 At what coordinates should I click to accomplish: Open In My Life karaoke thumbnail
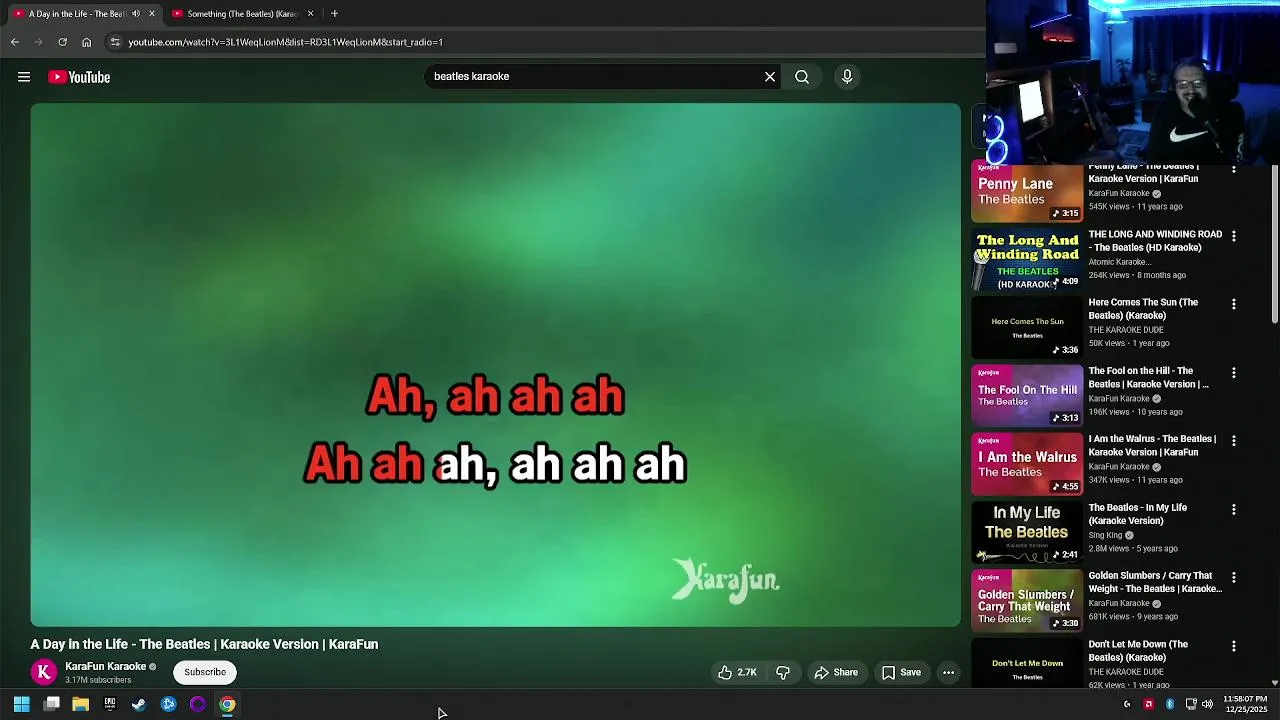[1027, 534]
